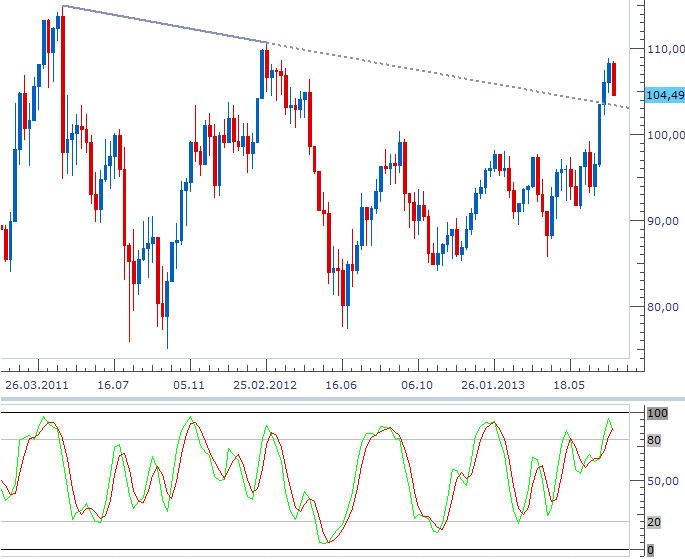Viewport: 685px width, 559px height.
Task: Click the 26.03.2011 date label
Action: (x=38, y=385)
